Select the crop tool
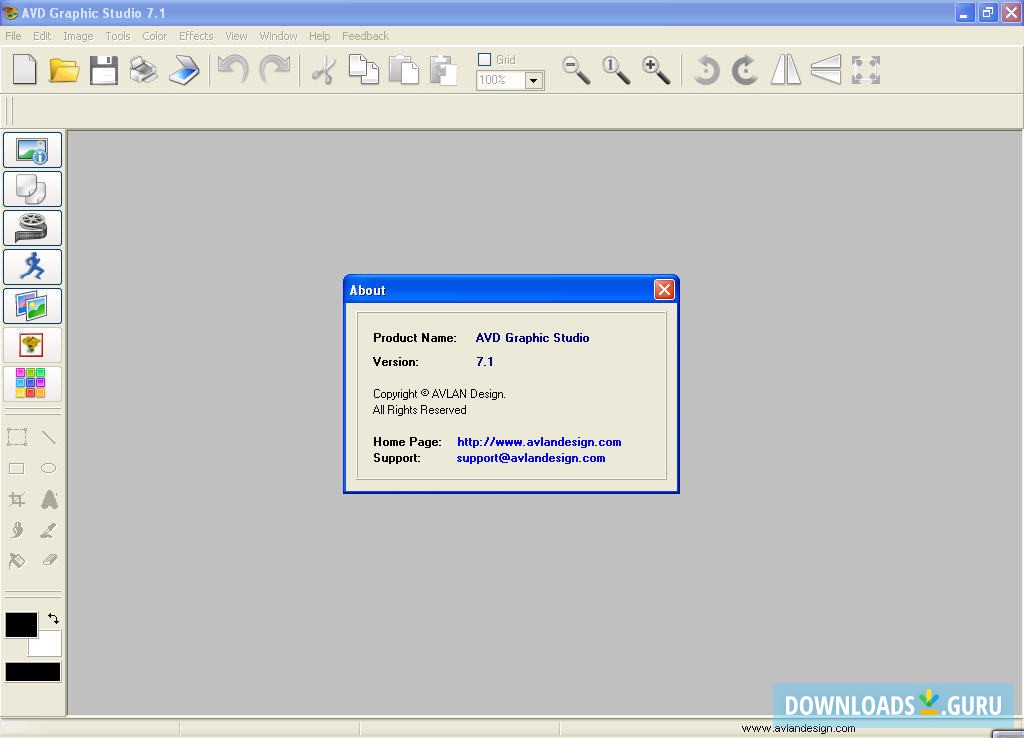The width and height of the screenshot is (1024, 738). click(16, 499)
